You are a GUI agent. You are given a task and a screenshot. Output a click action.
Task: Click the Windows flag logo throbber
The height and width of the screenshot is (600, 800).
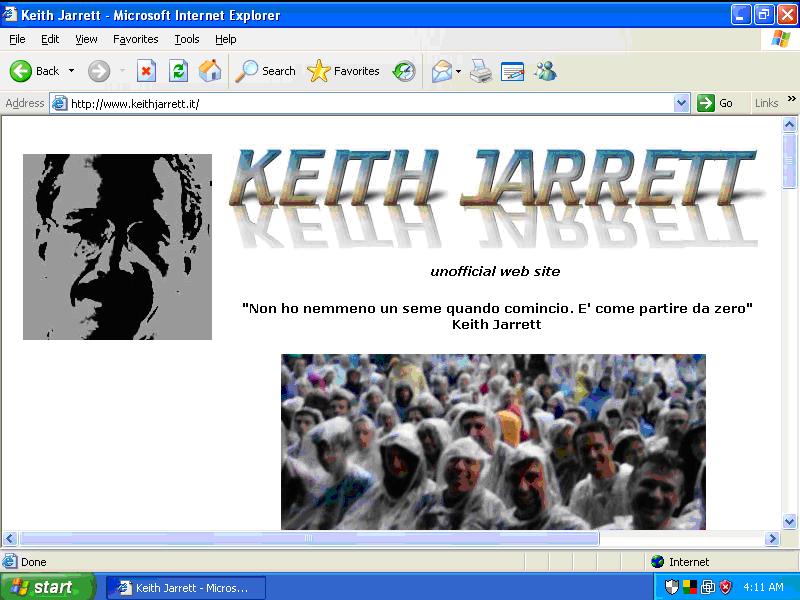tap(781, 39)
